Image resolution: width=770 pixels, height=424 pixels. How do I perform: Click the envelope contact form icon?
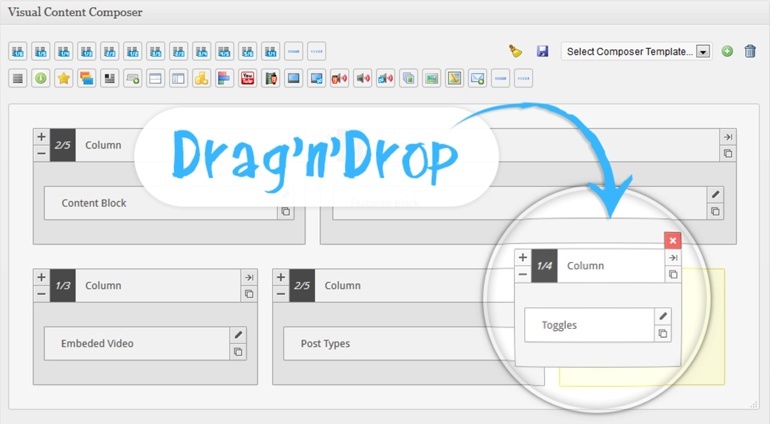(x=477, y=78)
